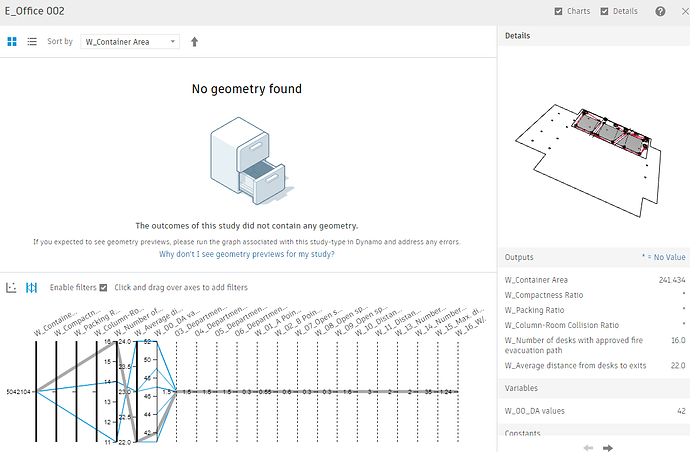
Task: Click the E_Office 002 study title
Action: coord(34,11)
